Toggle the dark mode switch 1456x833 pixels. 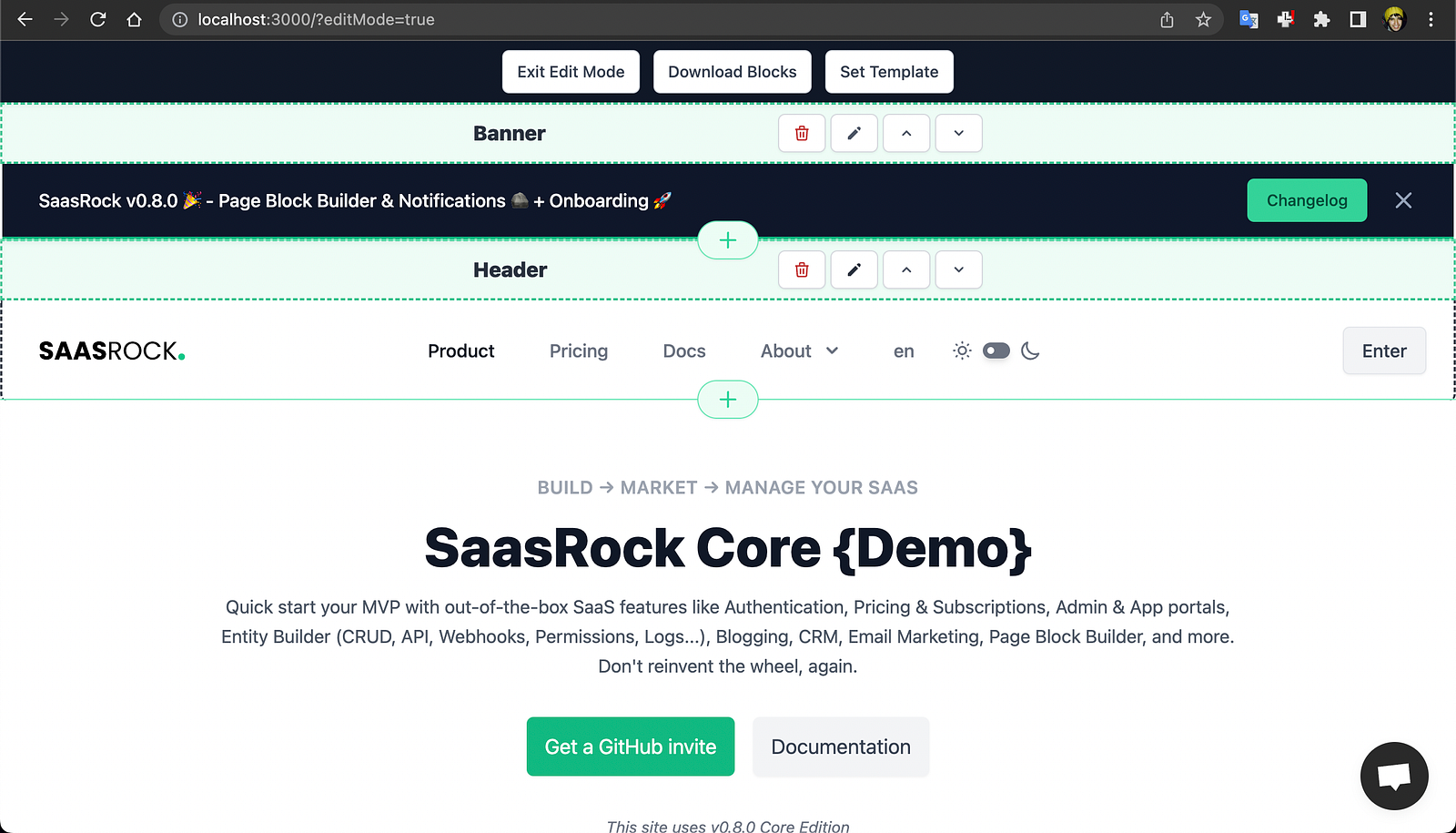click(x=996, y=350)
